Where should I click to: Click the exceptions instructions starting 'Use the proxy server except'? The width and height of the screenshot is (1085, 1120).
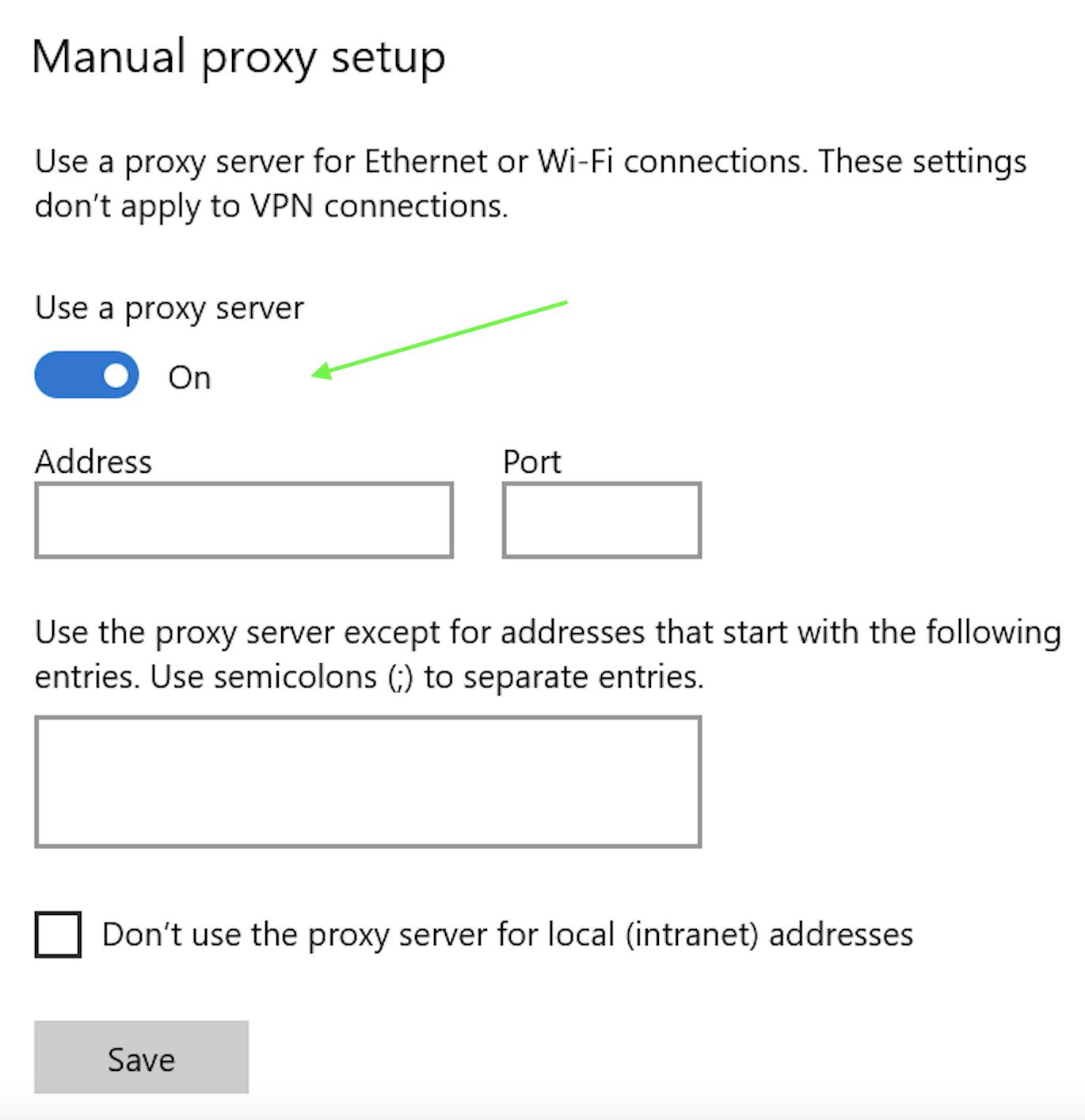(547, 633)
